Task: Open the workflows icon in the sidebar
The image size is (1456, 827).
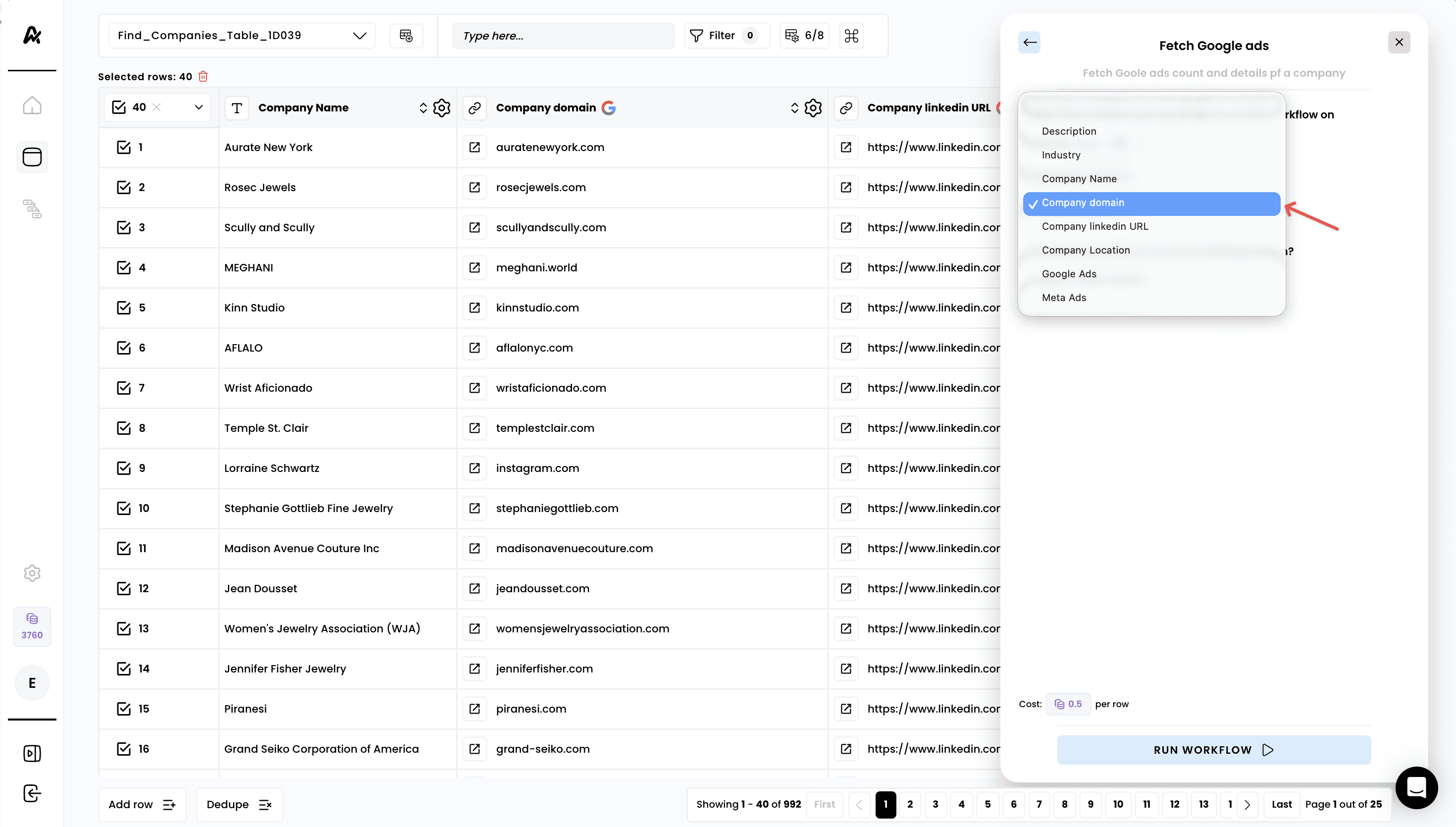Action: point(32,208)
